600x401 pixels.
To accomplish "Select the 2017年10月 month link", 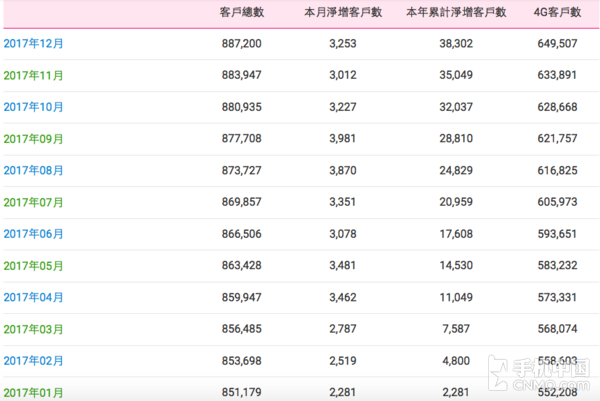I will coord(34,107).
